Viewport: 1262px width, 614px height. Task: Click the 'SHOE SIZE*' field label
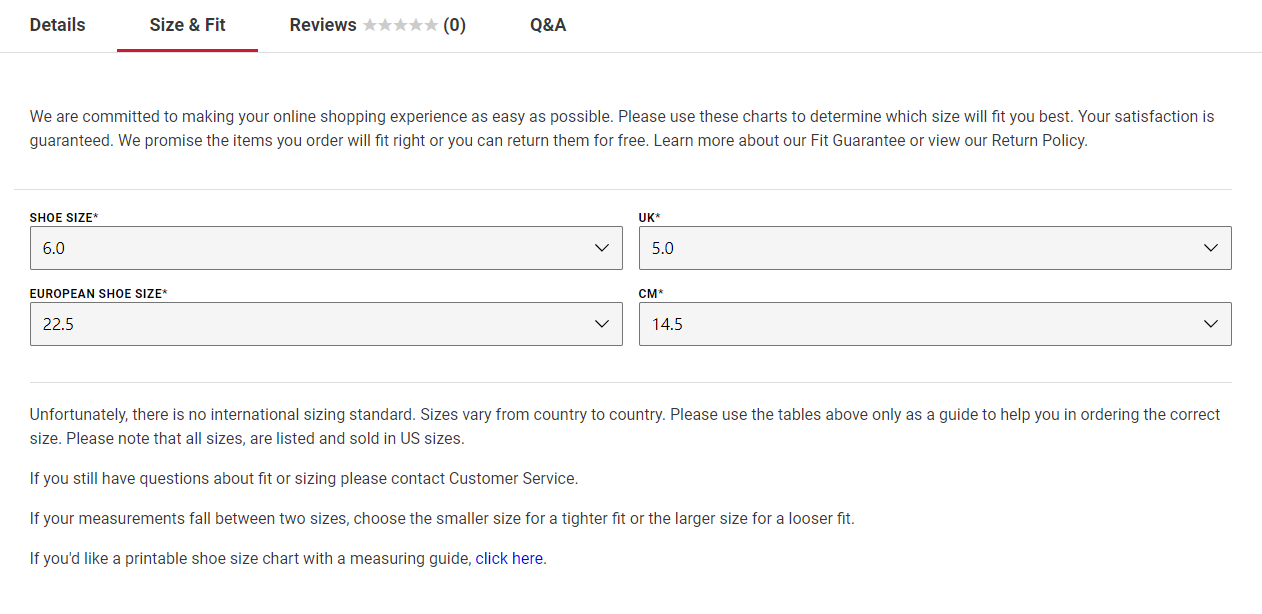(x=64, y=218)
